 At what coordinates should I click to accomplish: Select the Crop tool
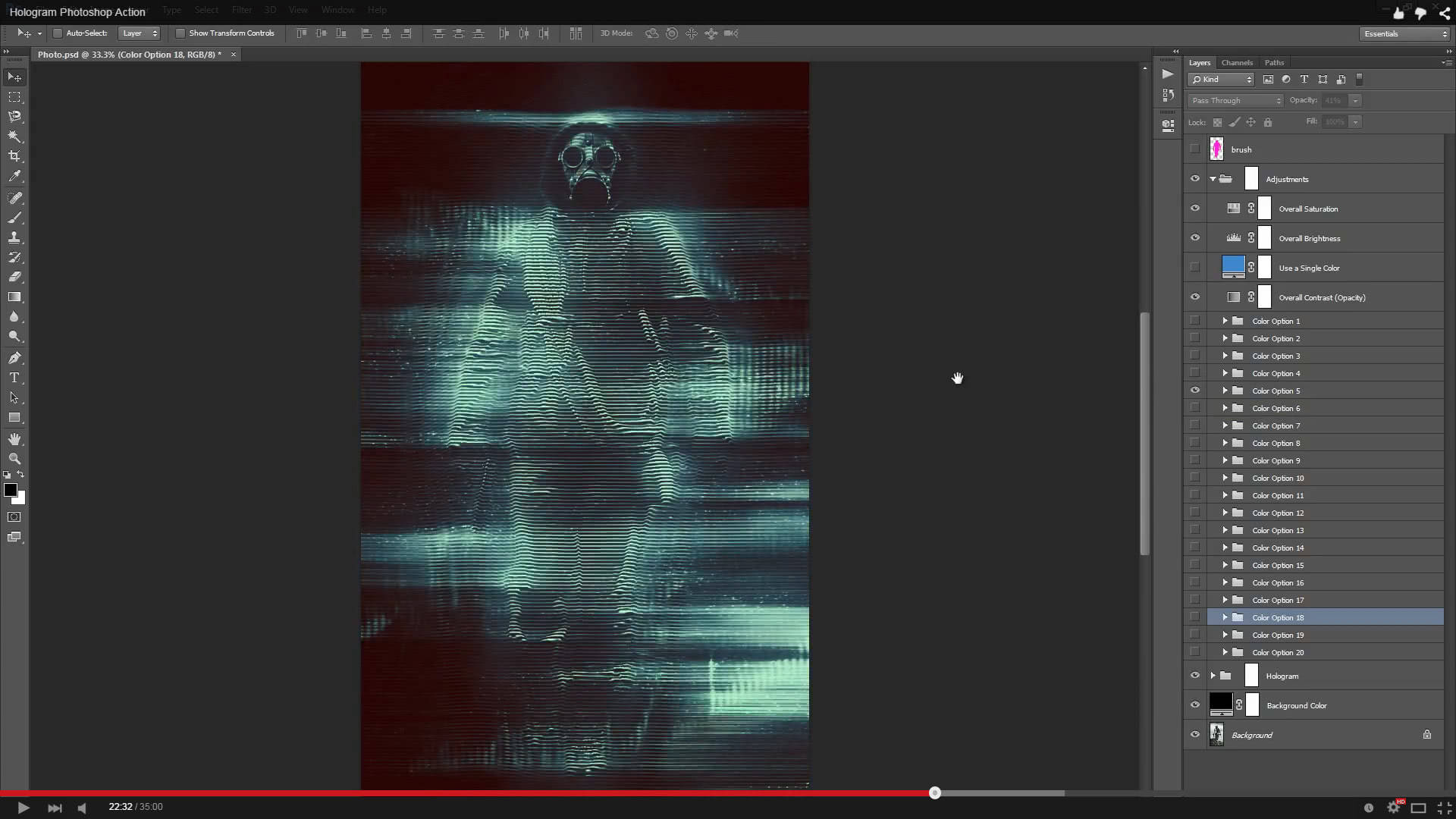click(14, 156)
